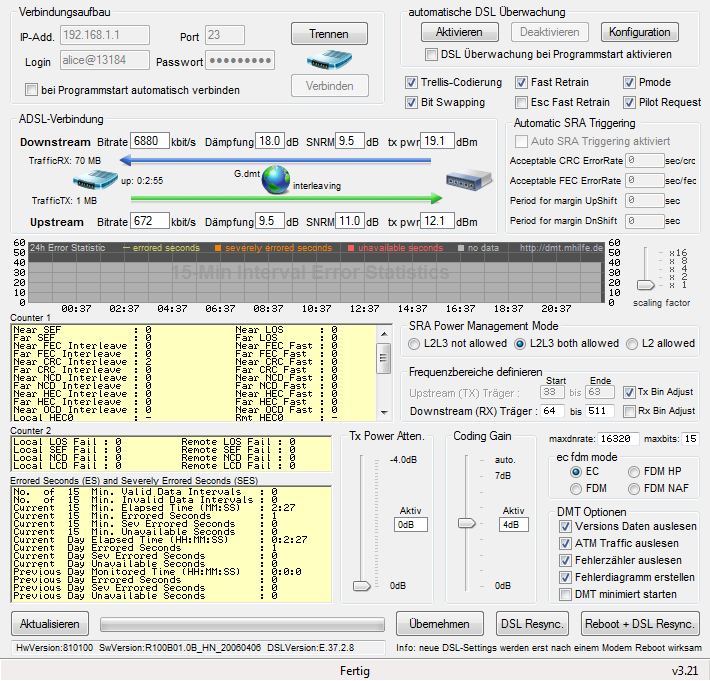Screen dimensions: 710x681
Task: Click the scaling factor slider handle
Action: (646, 285)
